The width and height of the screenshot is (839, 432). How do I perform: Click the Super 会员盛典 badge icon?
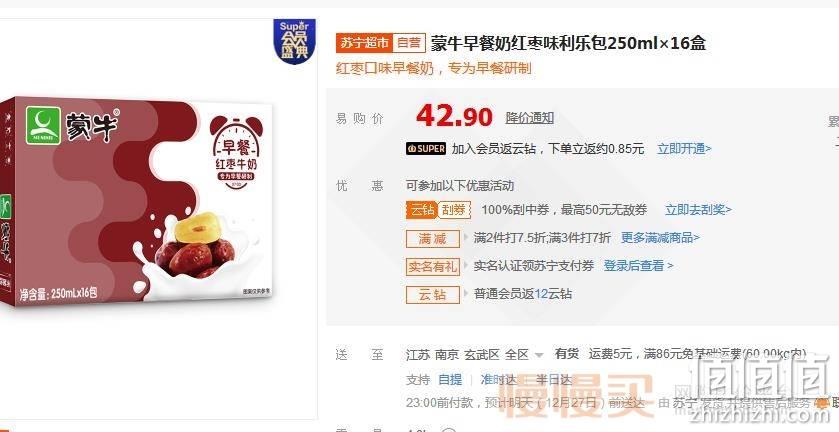click(x=294, y=42)
